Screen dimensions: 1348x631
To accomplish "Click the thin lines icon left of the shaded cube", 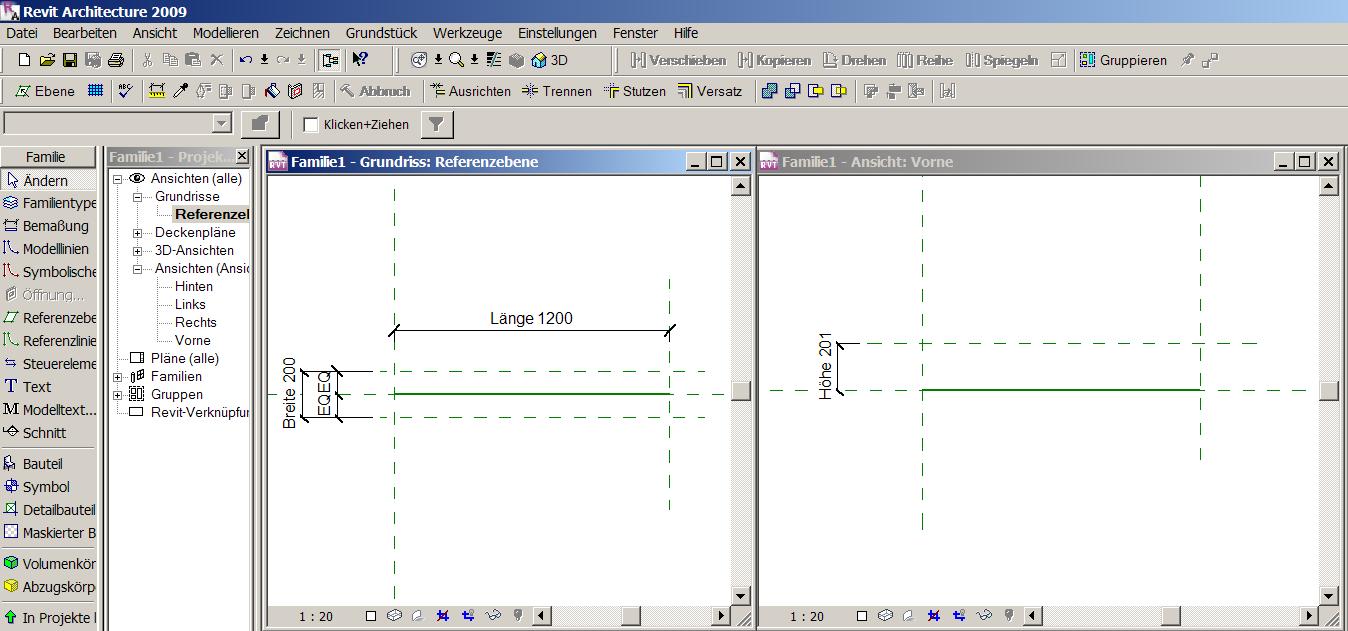I will (494, 60).
